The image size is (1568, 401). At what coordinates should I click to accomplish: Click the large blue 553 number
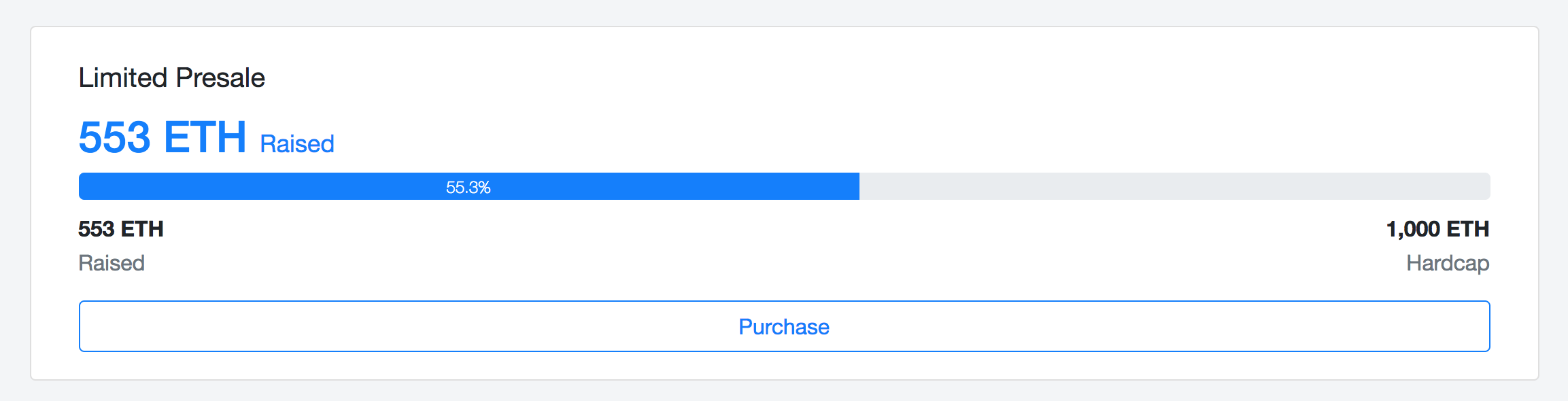(x=114, y=138)
